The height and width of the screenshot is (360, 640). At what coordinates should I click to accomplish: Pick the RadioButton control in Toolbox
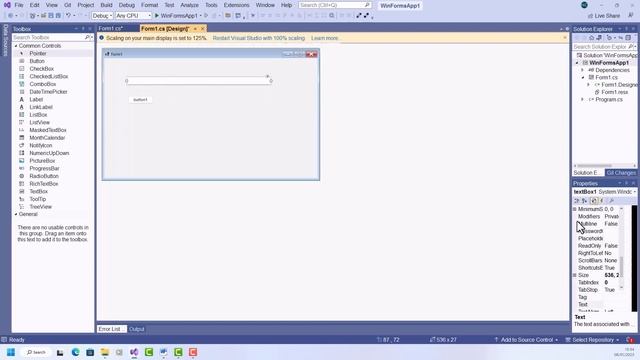click(x=44, y=176)
